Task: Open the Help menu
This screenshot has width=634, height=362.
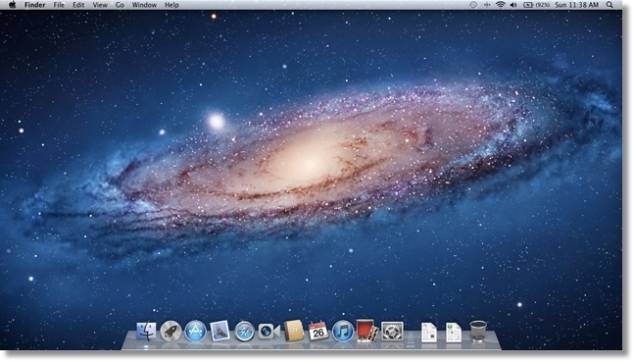Action: coord(171,5)
